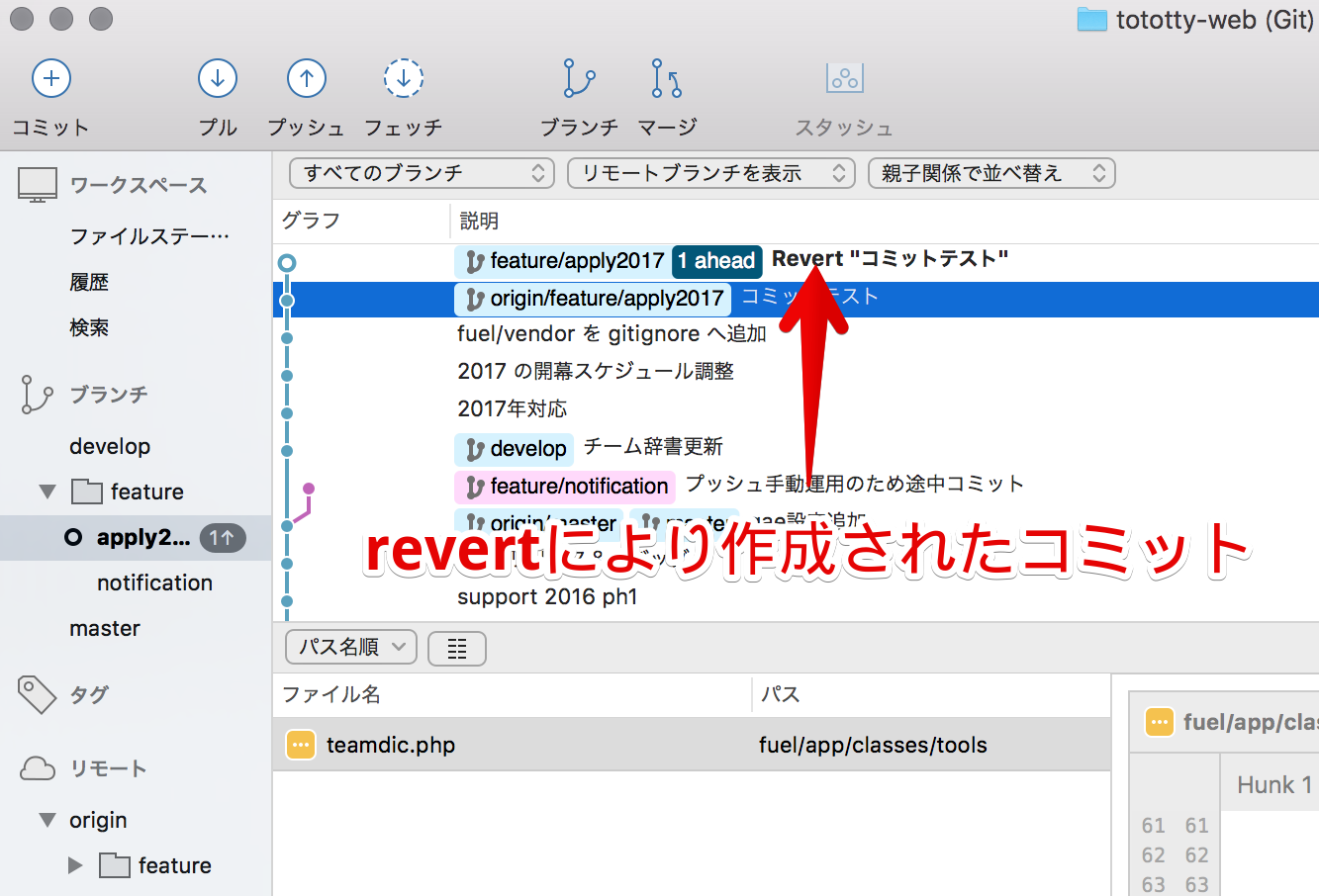This screenshot has height=896, width=1319.
Task: Click the feature folder icon under ブランチ
Action: pos(87,492)
